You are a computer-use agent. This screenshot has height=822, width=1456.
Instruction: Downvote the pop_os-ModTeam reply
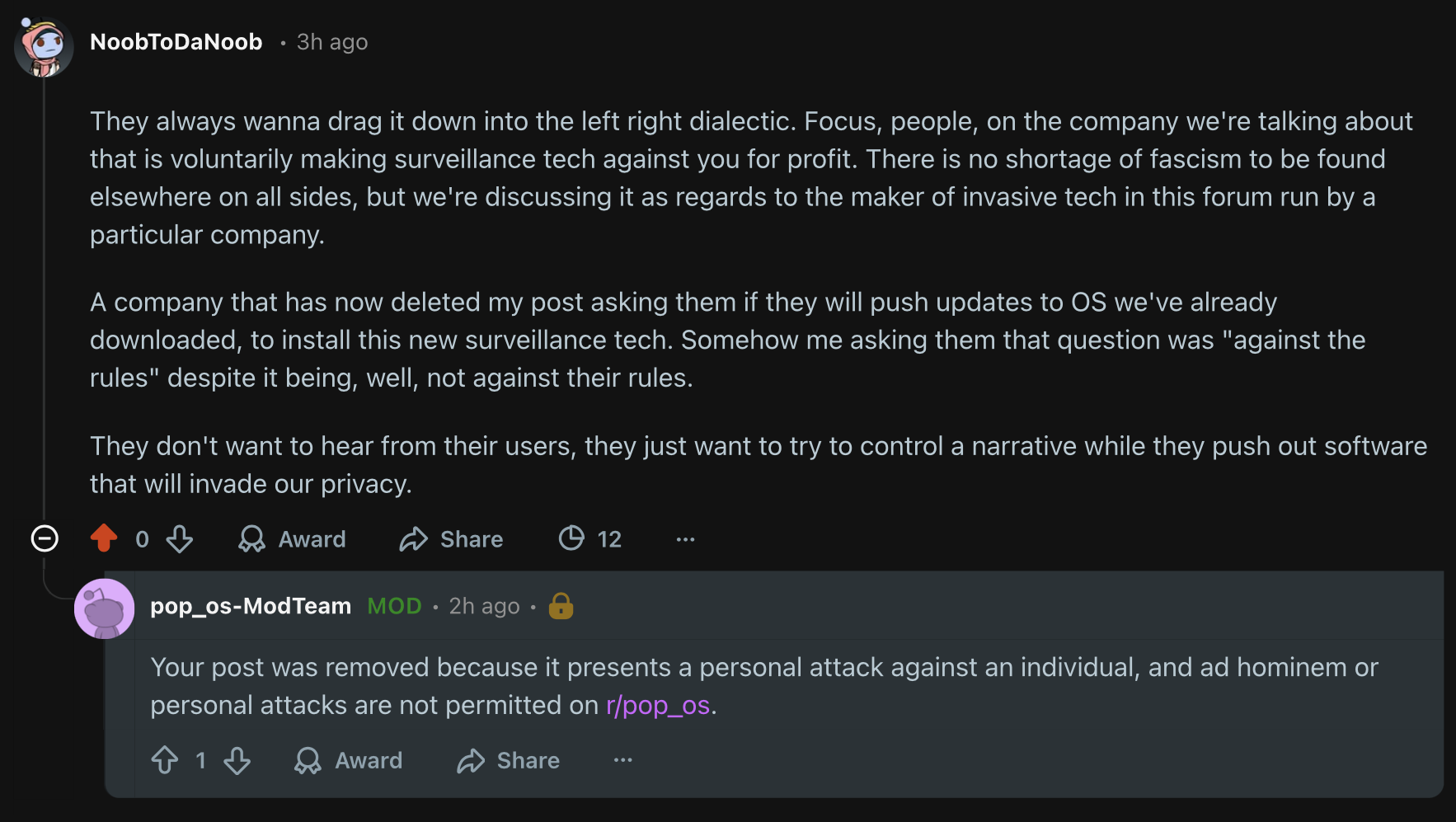(x=237, y=760)
